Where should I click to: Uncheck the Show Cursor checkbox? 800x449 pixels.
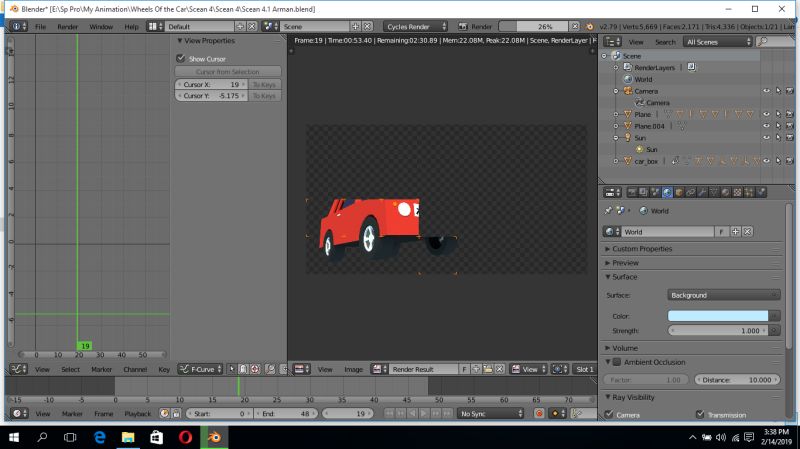180,59
